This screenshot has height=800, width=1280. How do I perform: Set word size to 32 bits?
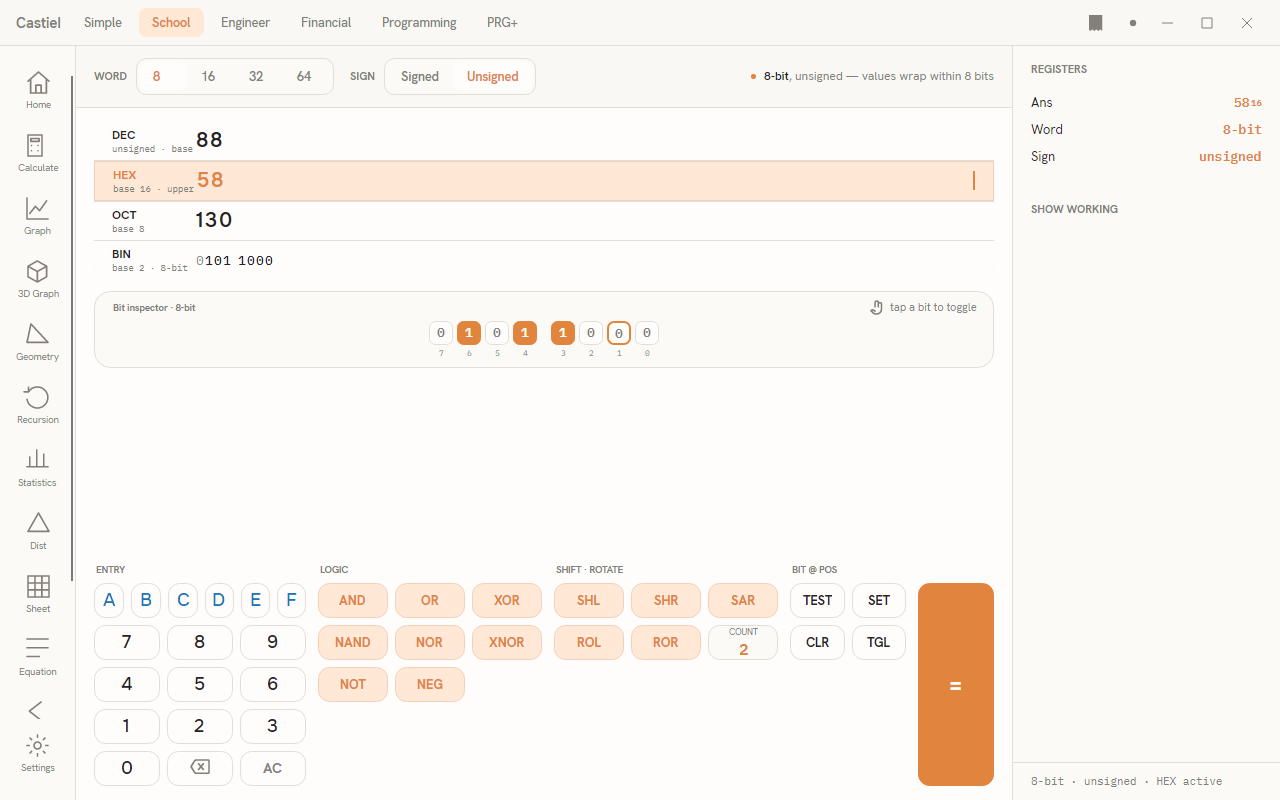pyautogui.click(x=256, y=76)
